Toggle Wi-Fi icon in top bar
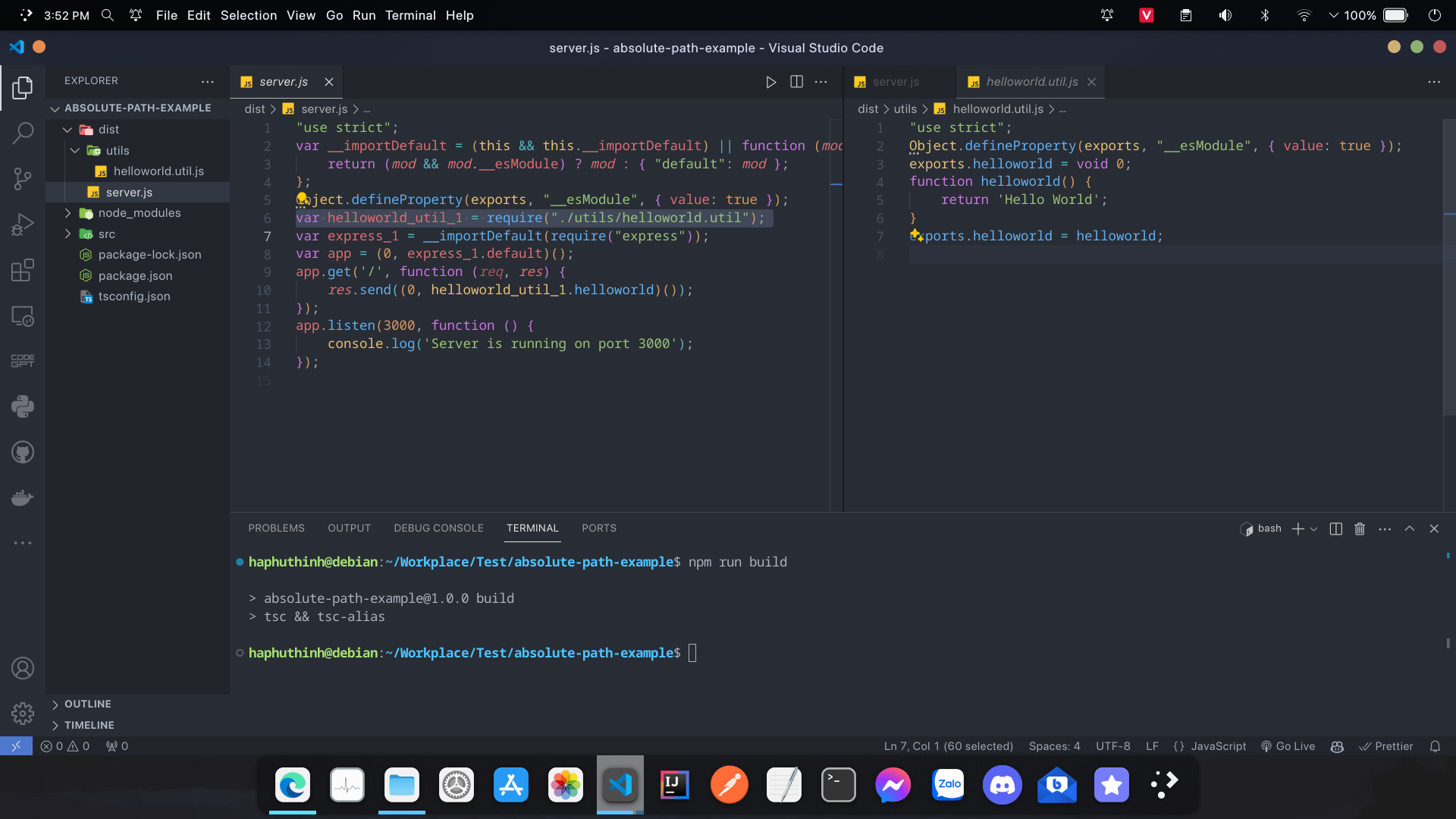 click(1304, 15)
